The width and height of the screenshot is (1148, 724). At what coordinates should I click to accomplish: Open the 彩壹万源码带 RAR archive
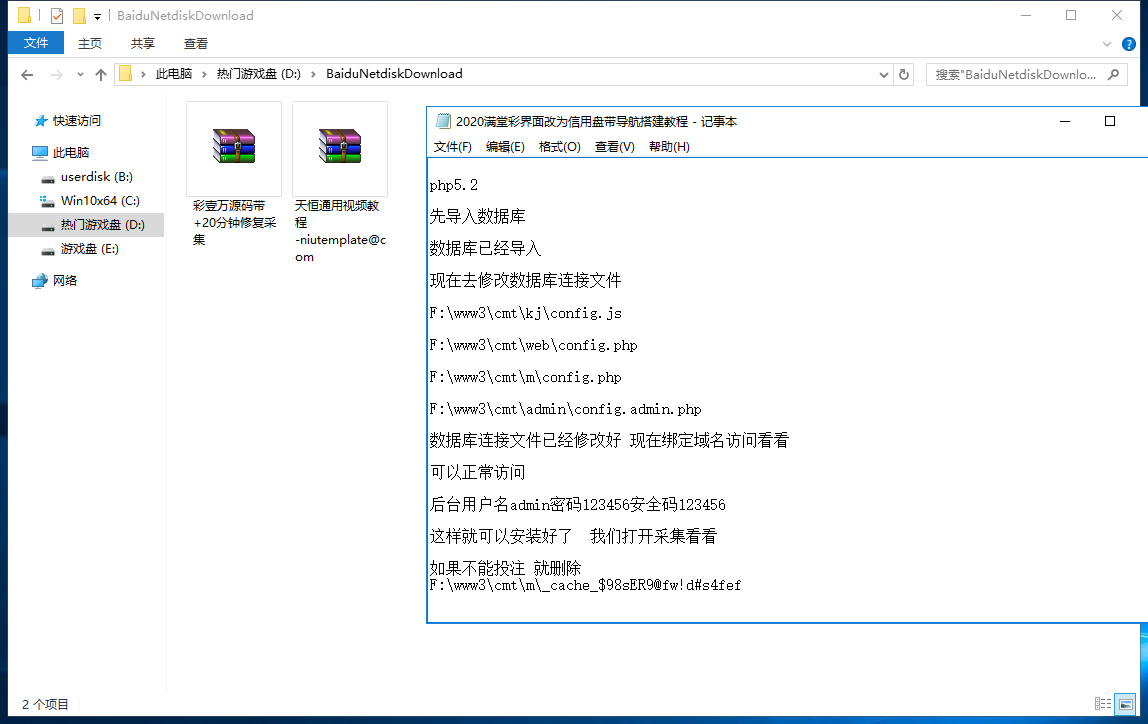pyautogui.click(x=233, y=146)
